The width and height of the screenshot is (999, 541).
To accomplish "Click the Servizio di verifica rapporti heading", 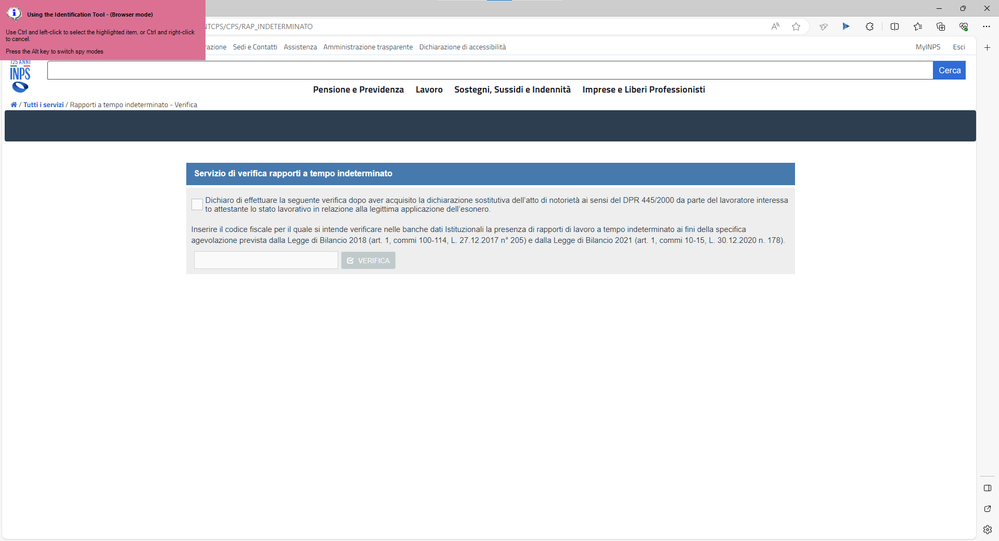I will click(293, 173).
